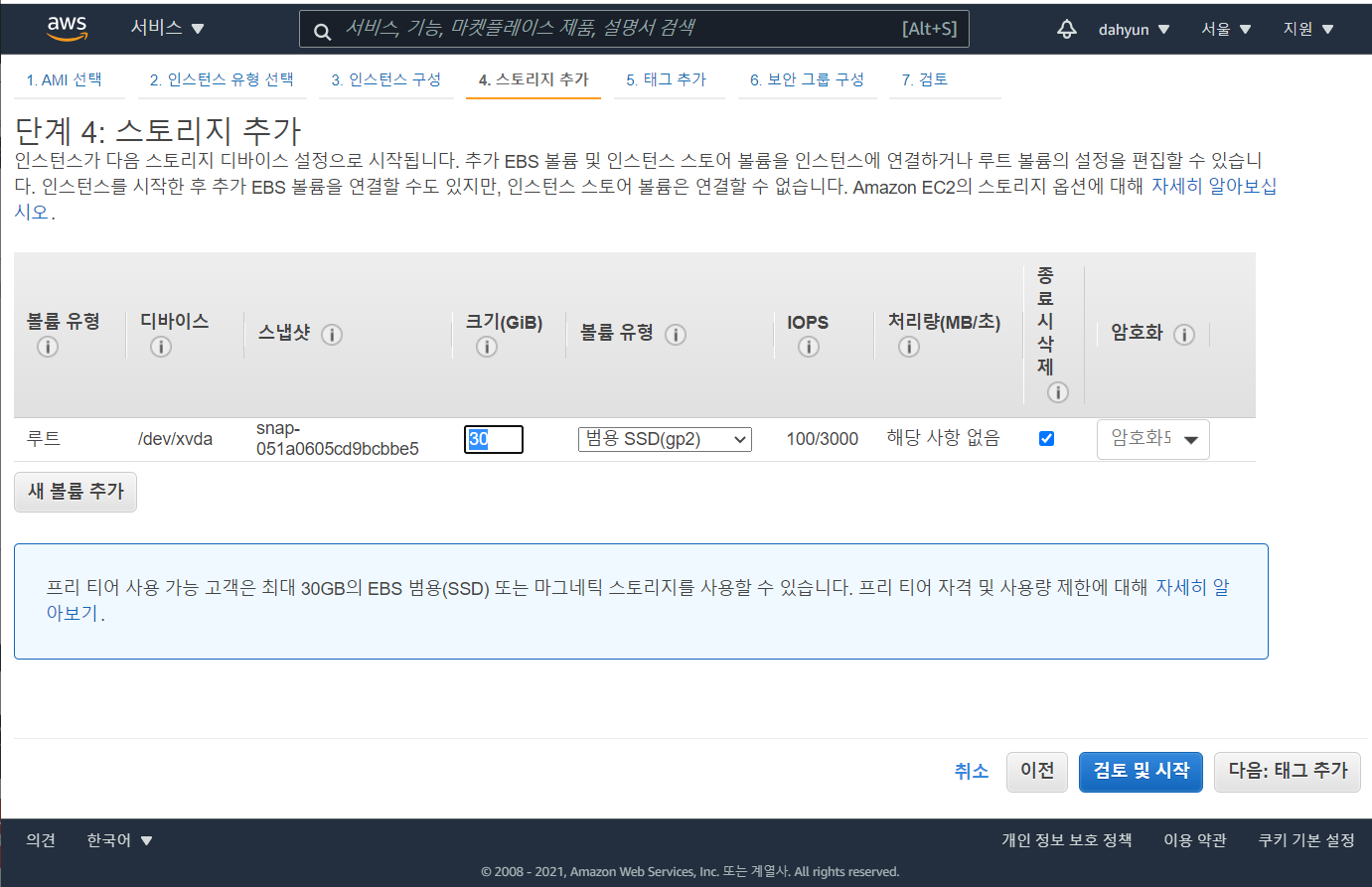The width and height of the screenshot is (1372, 887).
Task: Open 이용 약관 terms link
Action: click(x=1195, y=840)
